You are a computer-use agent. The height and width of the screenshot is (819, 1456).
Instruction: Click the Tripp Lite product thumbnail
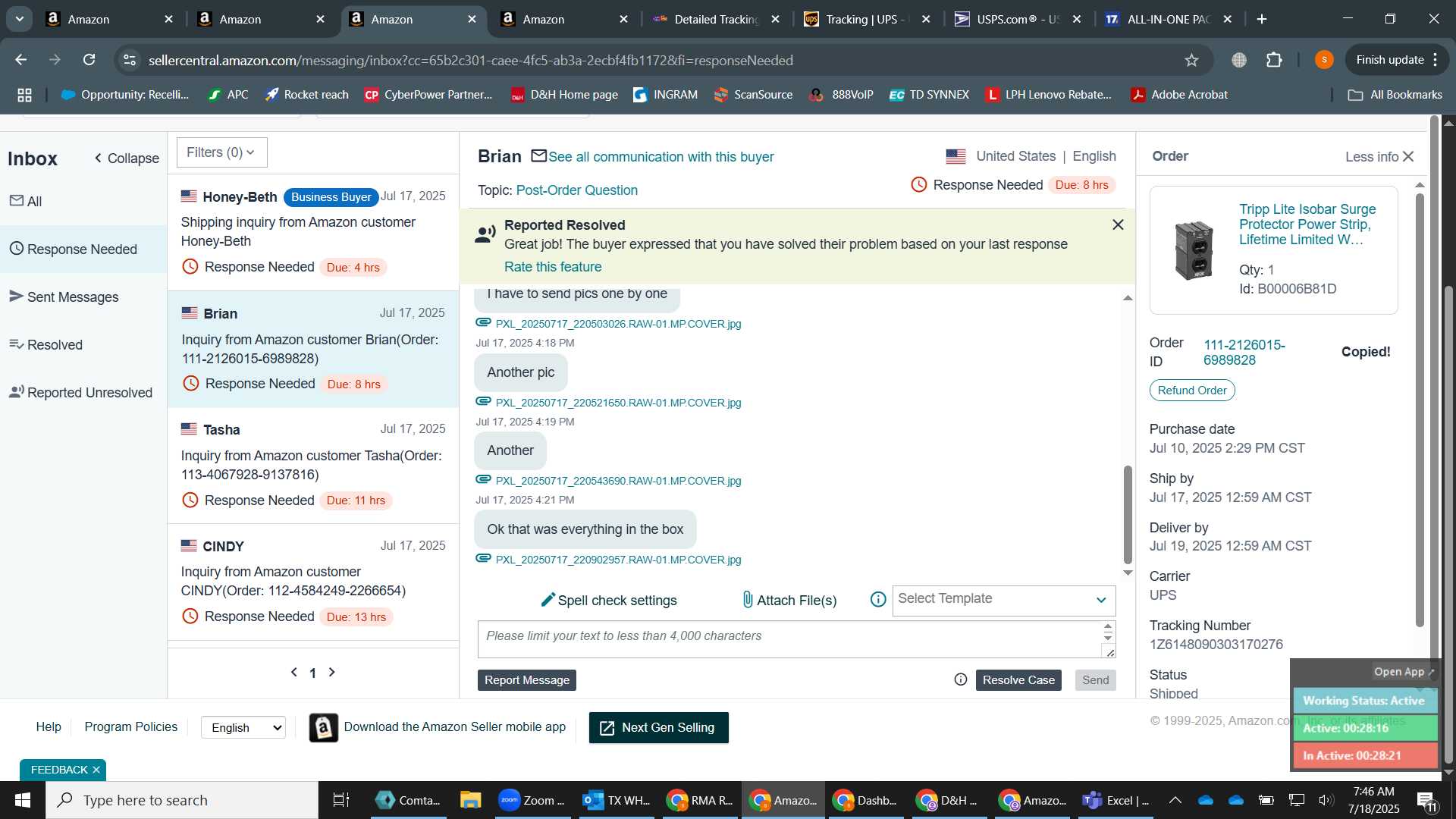click(1194, 250)
